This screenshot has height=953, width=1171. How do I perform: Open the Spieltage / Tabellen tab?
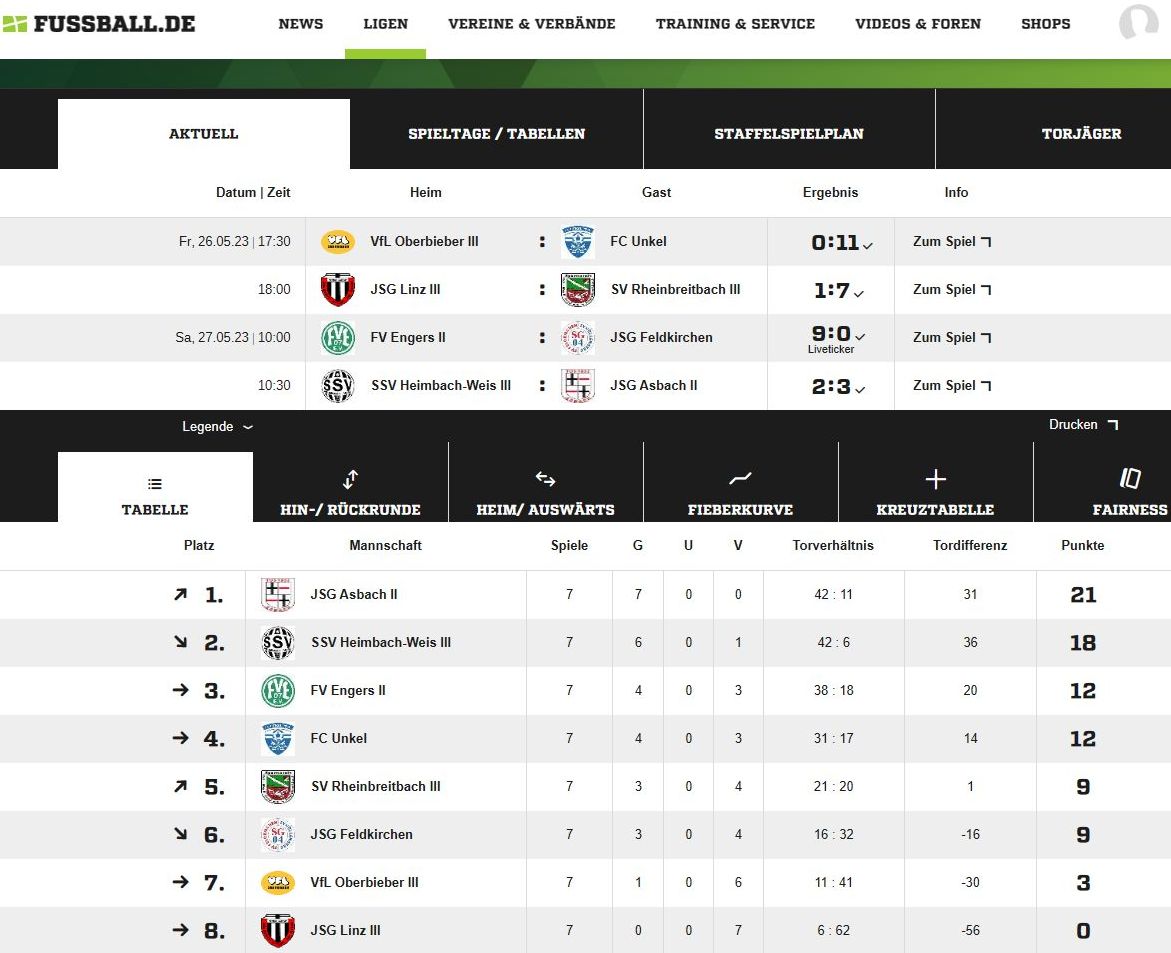coord(496,134)
